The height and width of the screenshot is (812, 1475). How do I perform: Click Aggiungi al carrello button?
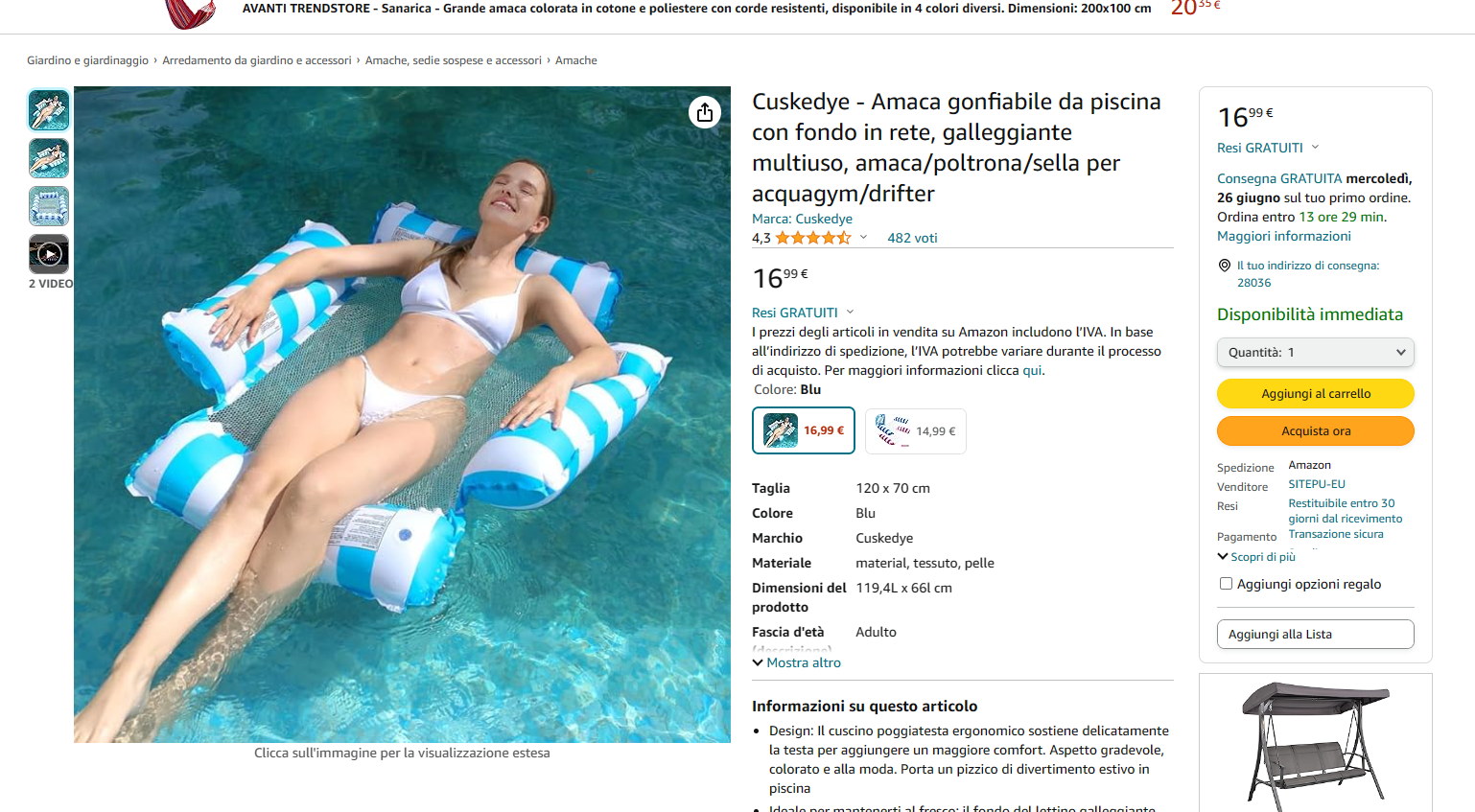click(1316, 394)
